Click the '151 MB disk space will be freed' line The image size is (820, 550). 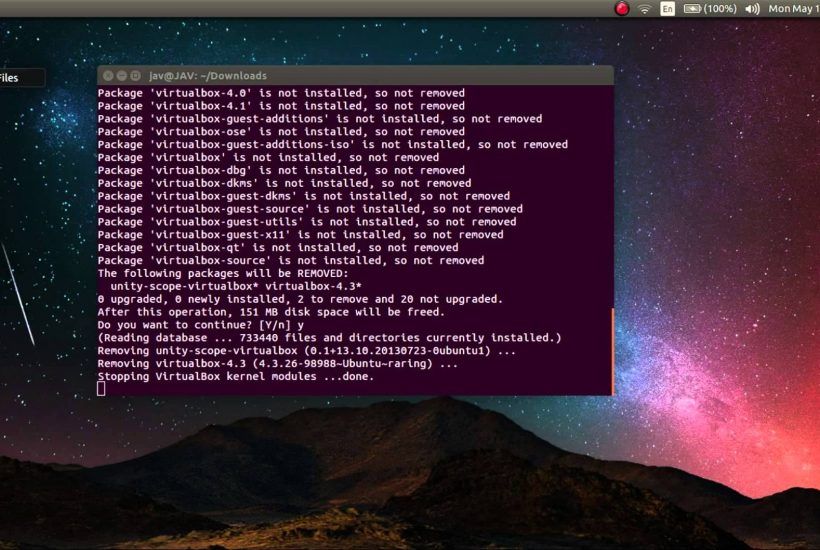pyautogui.click(x=271, y=312)
